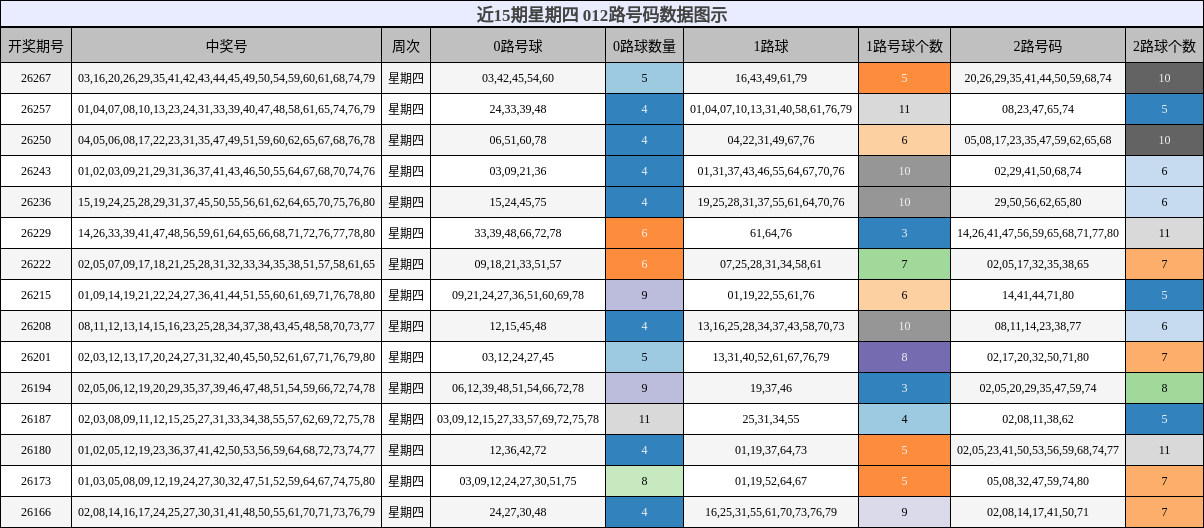
Task: Click the 0路号球 cell 33,39,48,66,72,78
Action: point(518,233)
